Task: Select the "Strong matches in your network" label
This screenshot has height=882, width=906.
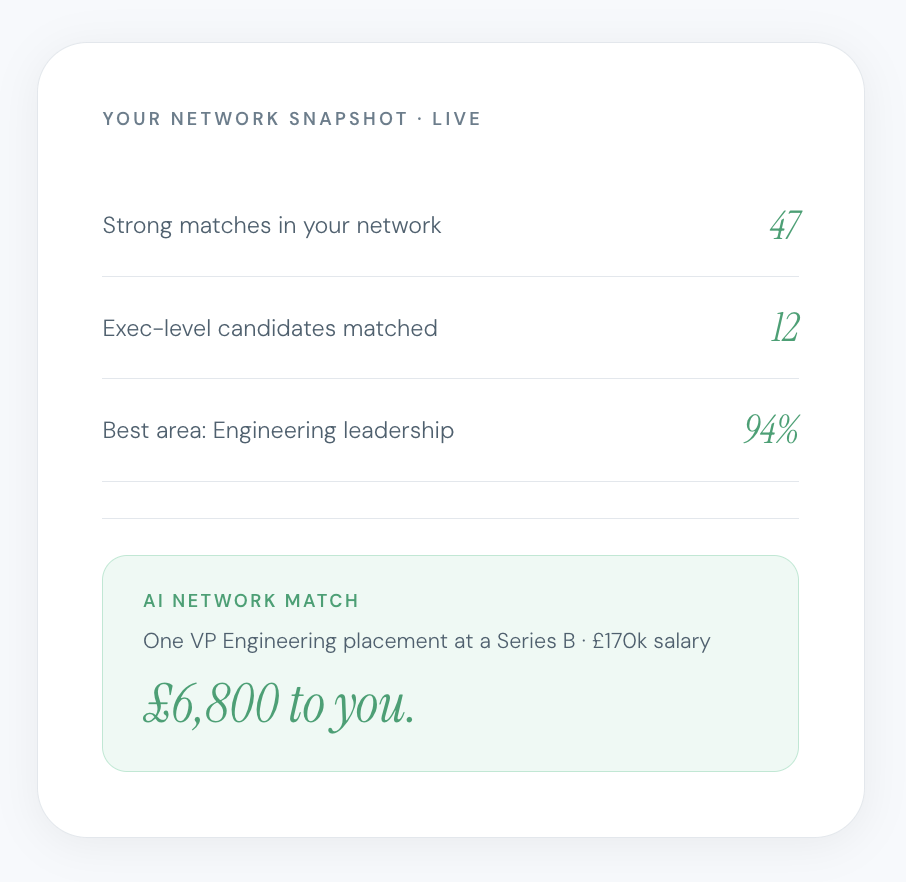Action: click(272, 226)
